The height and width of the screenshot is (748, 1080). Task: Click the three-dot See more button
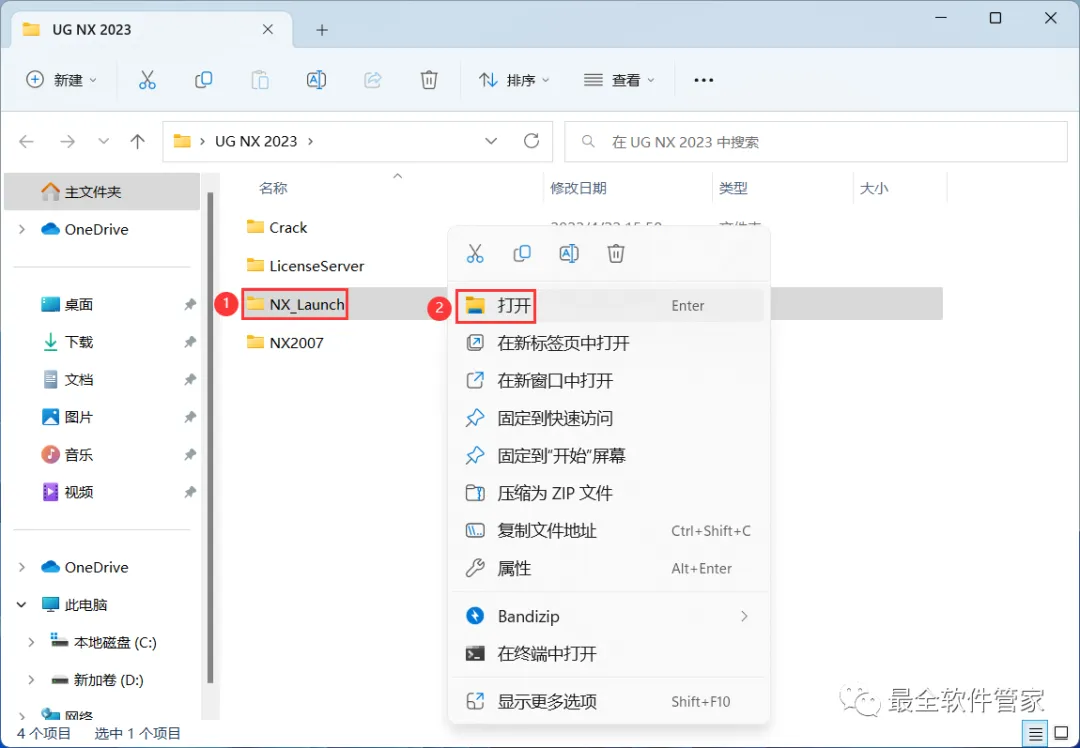coord(703,80)
